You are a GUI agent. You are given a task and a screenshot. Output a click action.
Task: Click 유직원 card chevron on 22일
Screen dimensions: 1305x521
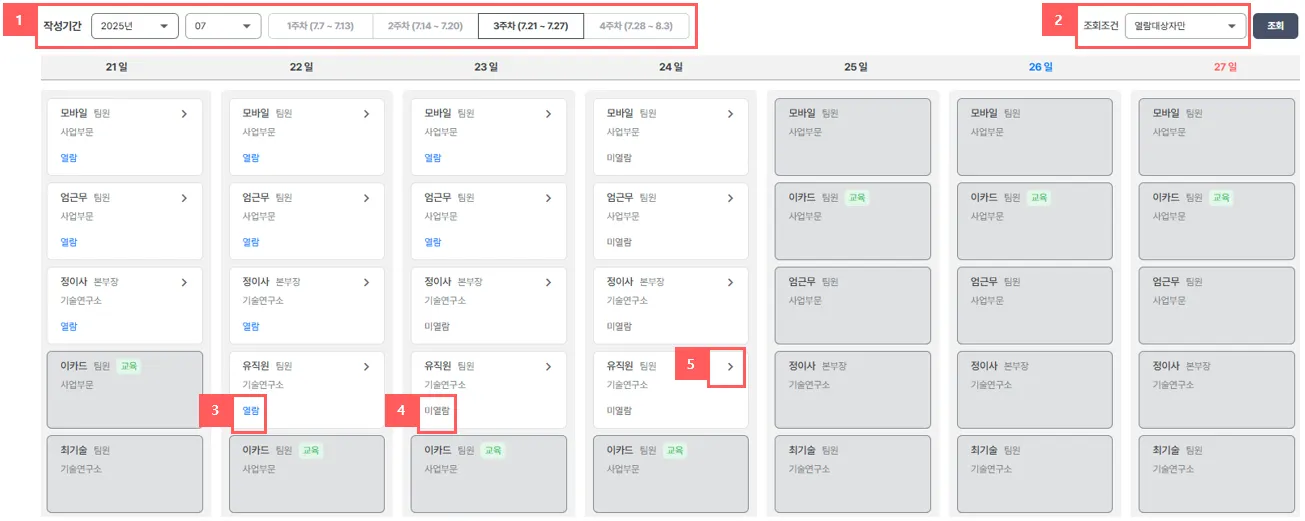pyautogui.click(x=367, y=367)
